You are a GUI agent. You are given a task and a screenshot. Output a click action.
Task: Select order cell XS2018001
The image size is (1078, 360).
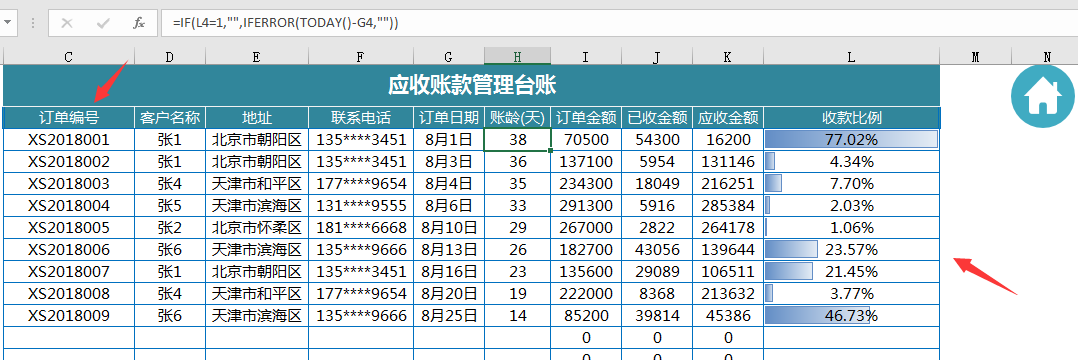pyautogui.click(x=69, y=139)
